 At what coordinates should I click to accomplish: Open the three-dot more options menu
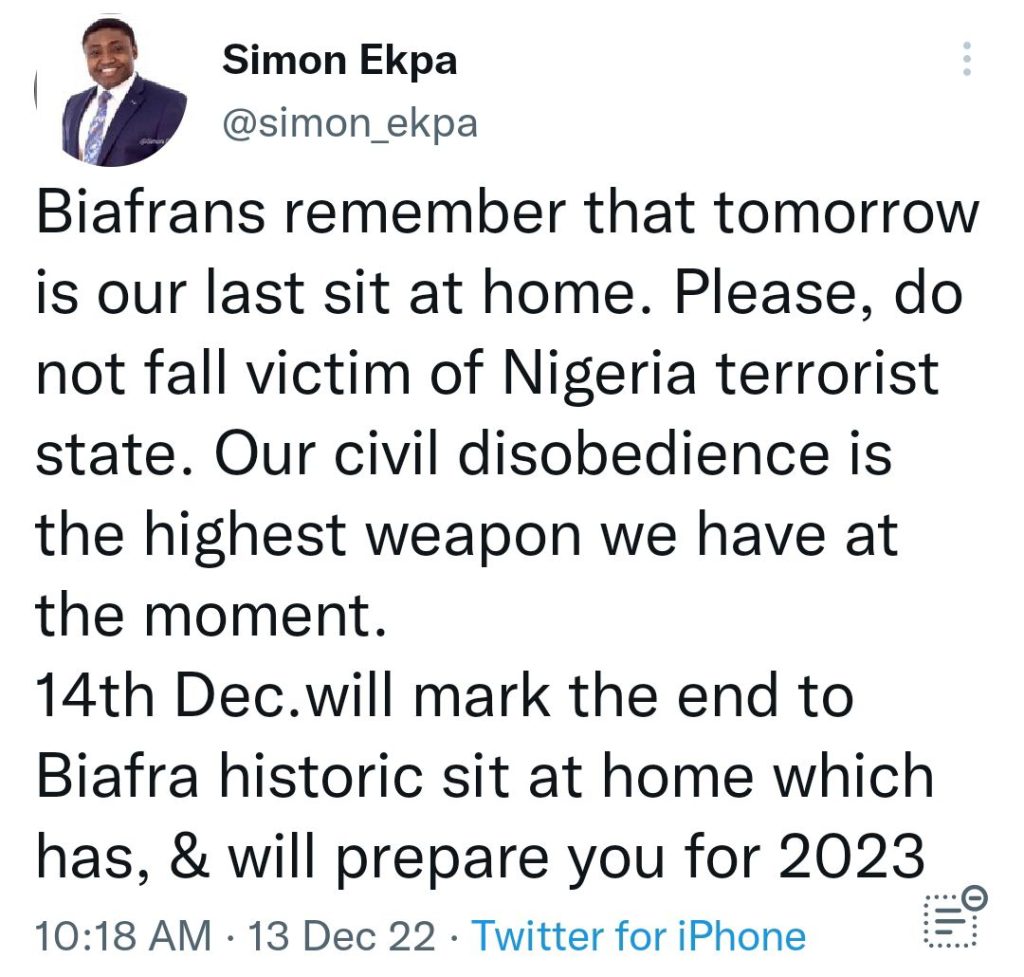[967, 59]
